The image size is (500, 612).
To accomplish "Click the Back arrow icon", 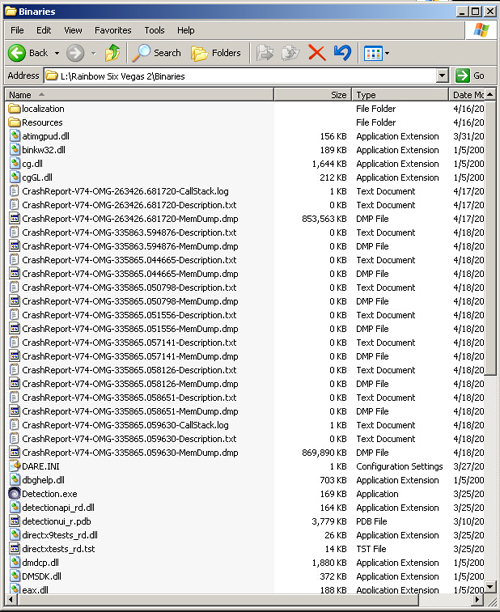I will [x=17, y=53].
